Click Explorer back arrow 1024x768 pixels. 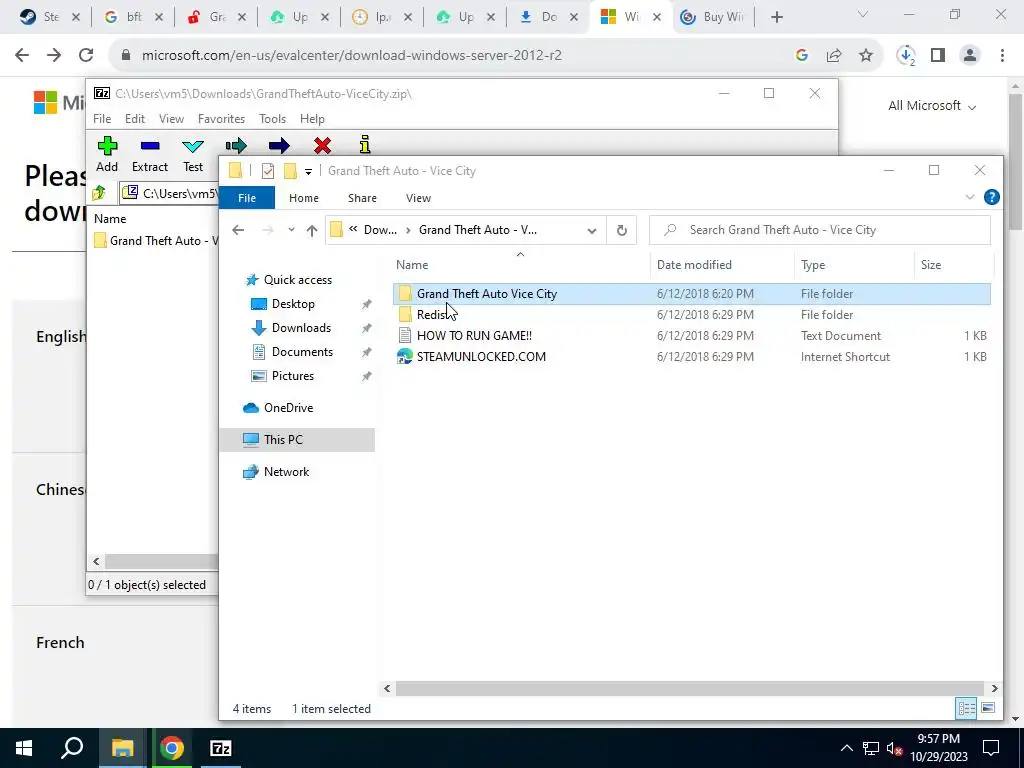point(238,230)
